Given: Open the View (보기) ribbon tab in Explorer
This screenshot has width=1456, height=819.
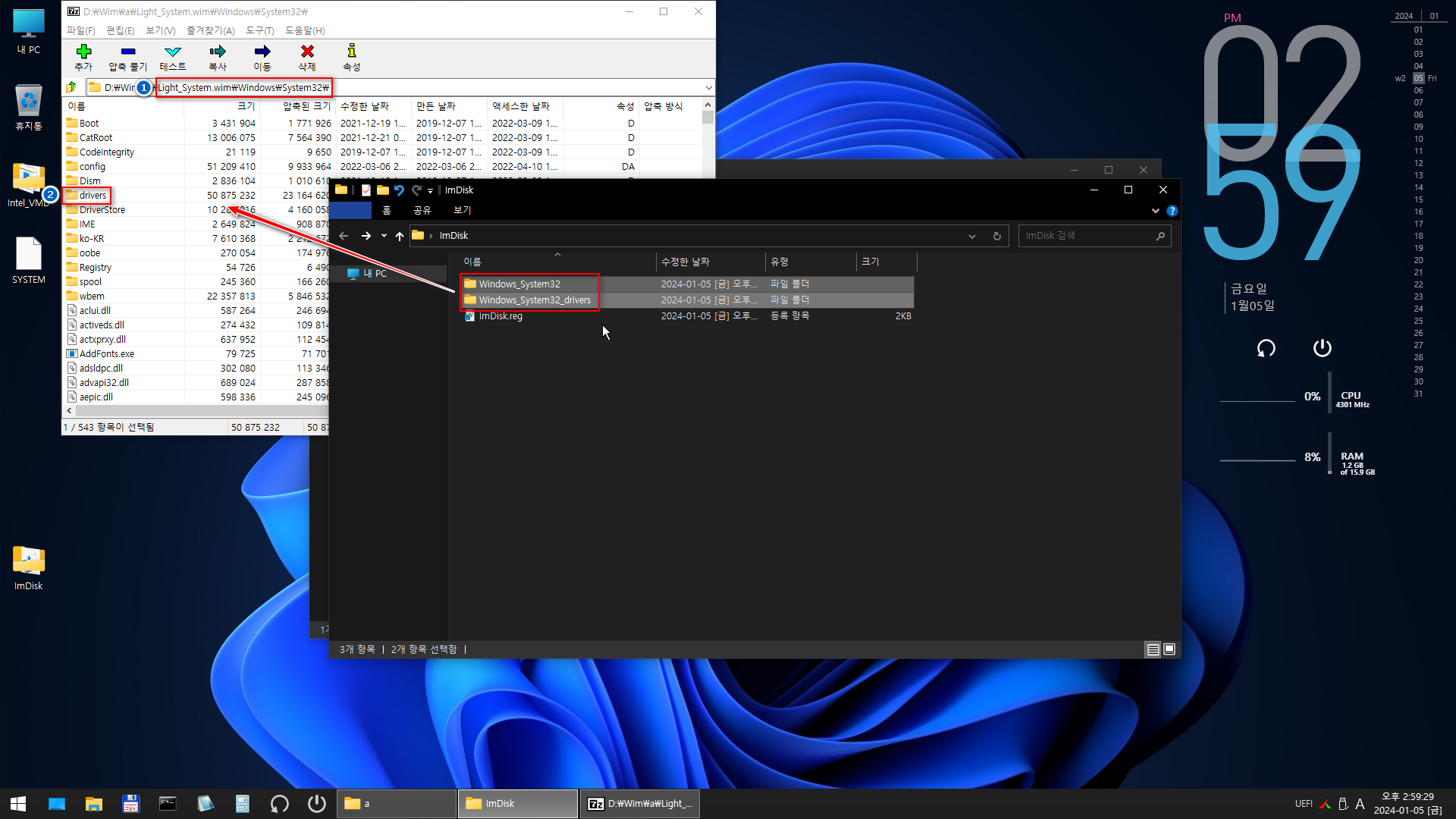Looking at the screenshot, I should pyautogui.click(x=463, y=210).
